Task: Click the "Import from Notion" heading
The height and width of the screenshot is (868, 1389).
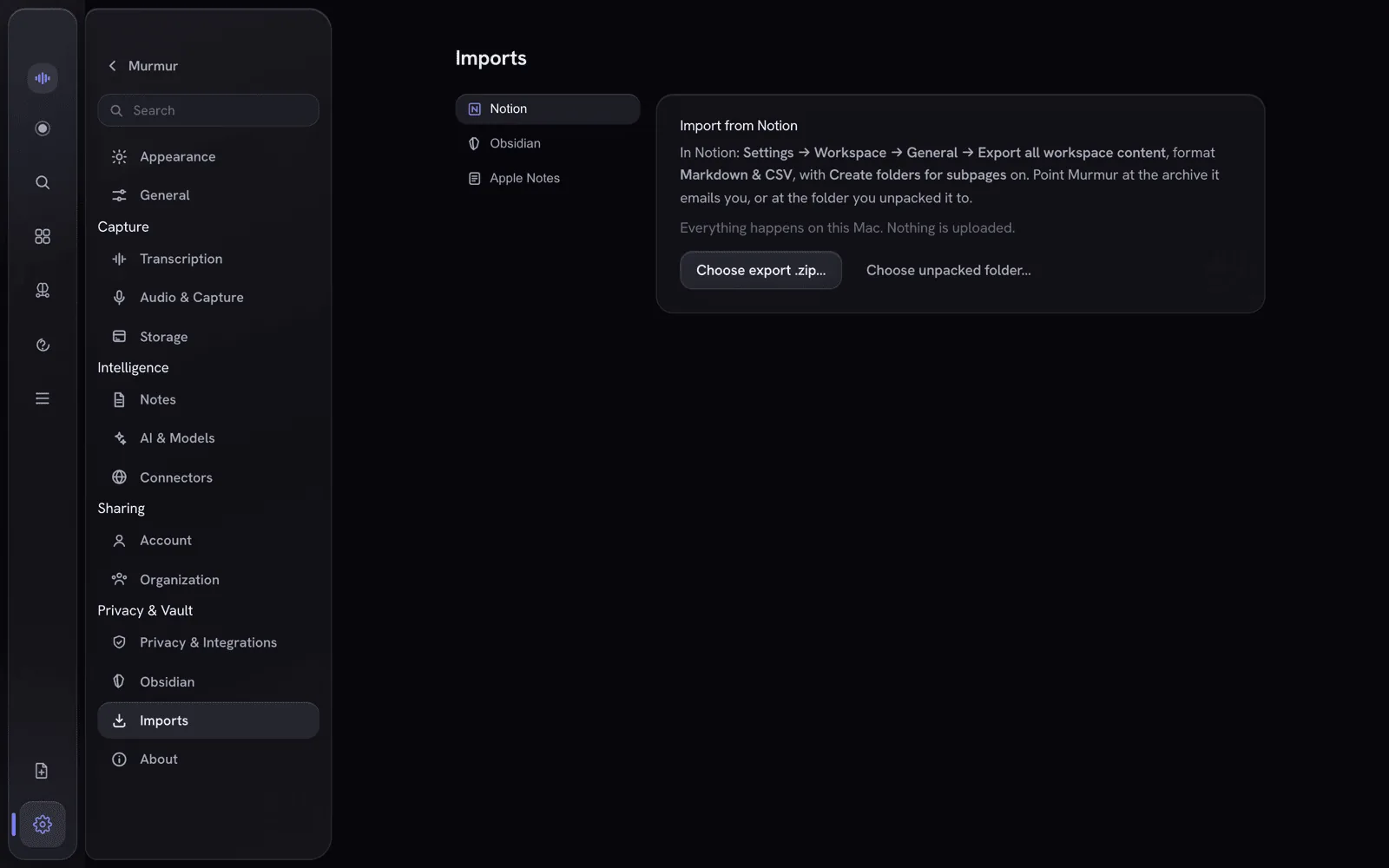Action: coord(739,126)
